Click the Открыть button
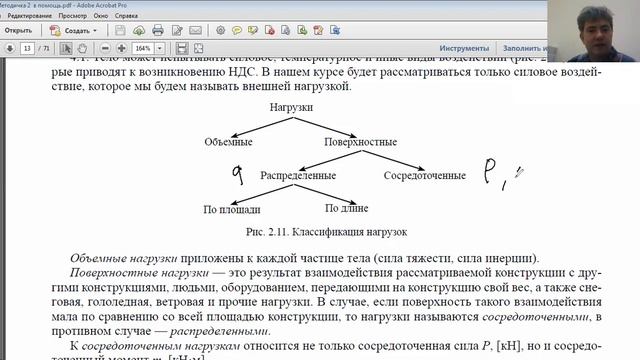This screenshot has width=640, height=360. pos(18,31)
